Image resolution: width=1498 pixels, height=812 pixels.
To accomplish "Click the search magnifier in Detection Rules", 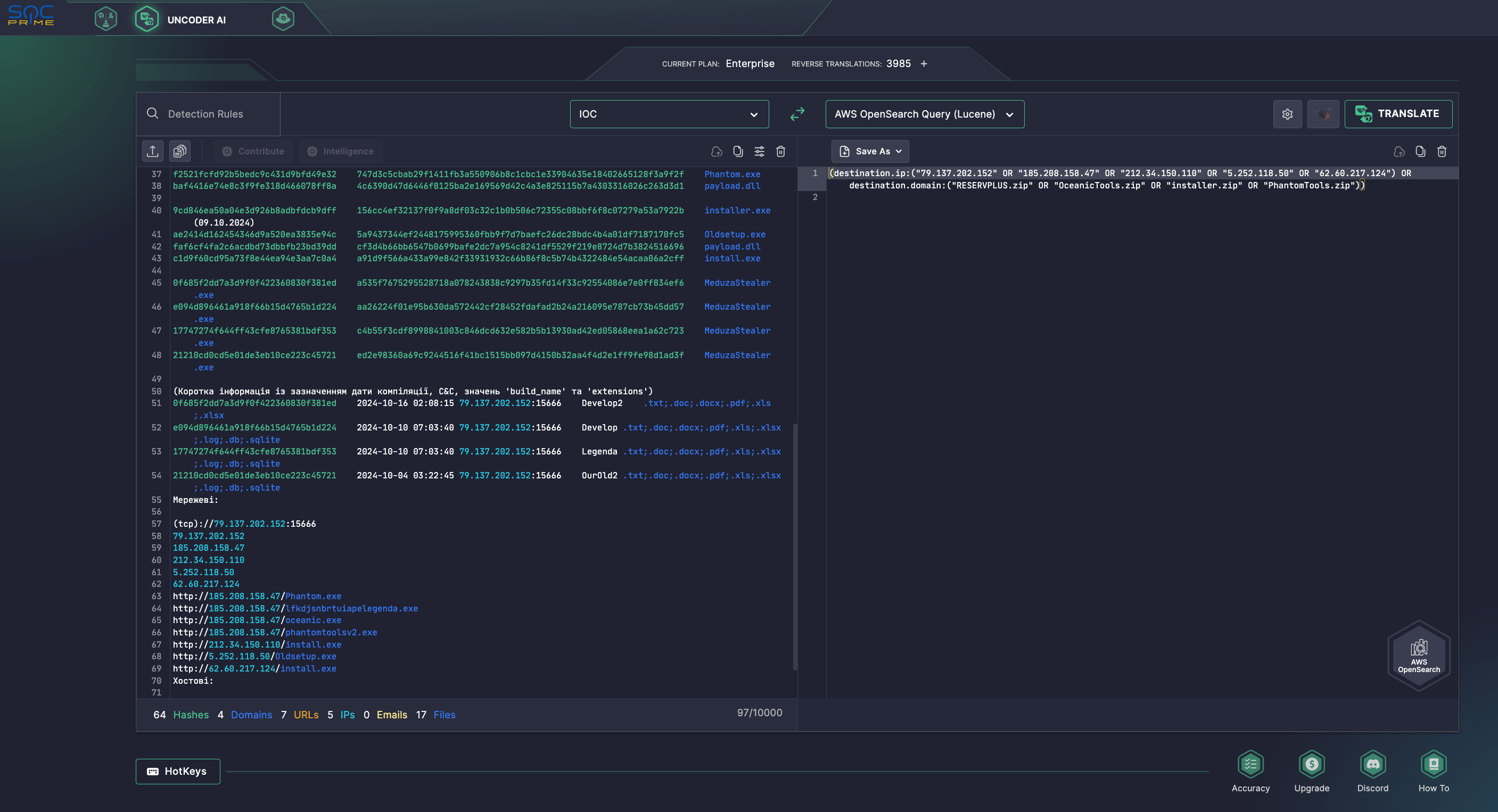I will [x=152, y=113].
